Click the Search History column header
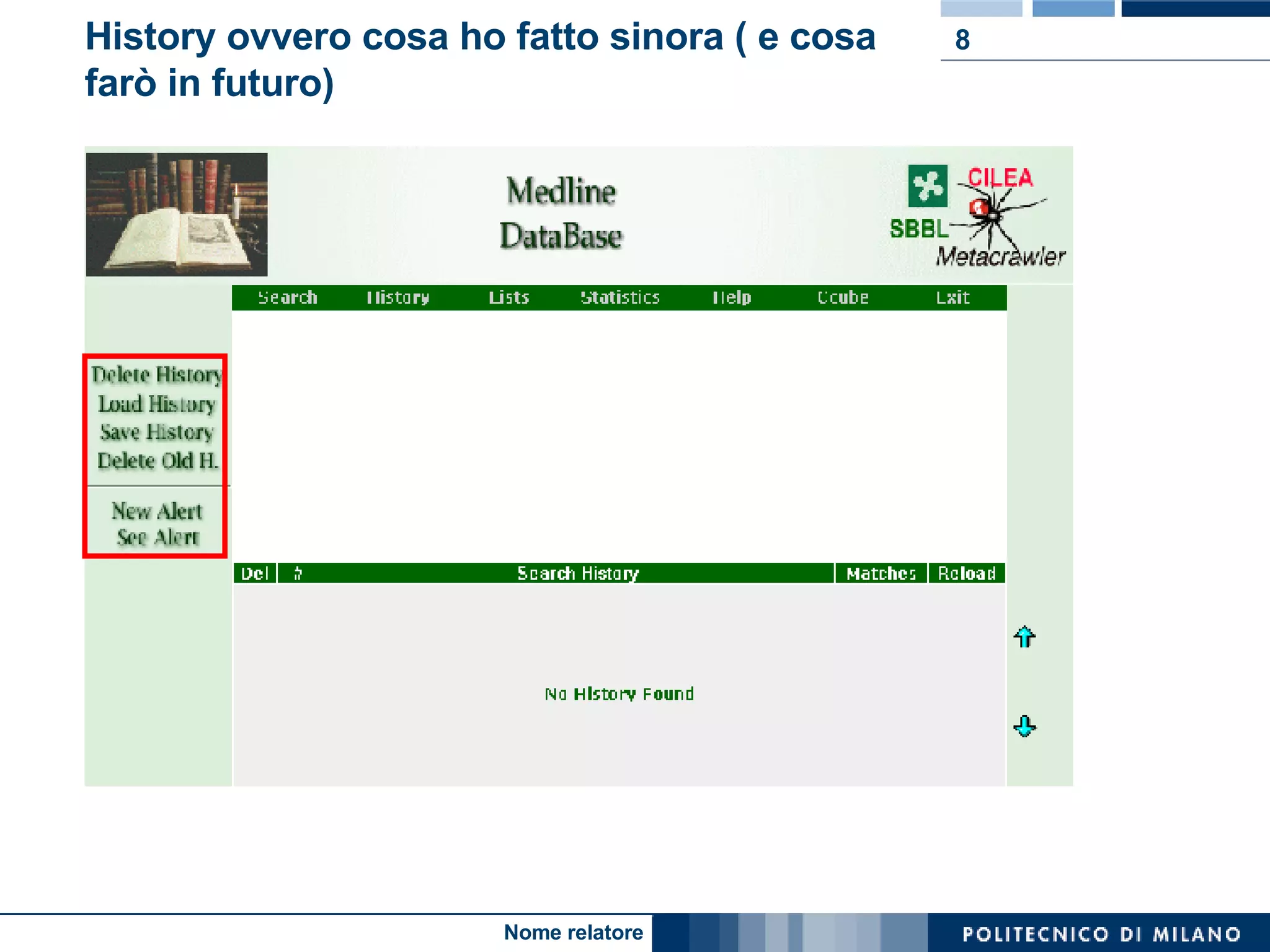The image size is (1270, 952). [x=578, y=573]
